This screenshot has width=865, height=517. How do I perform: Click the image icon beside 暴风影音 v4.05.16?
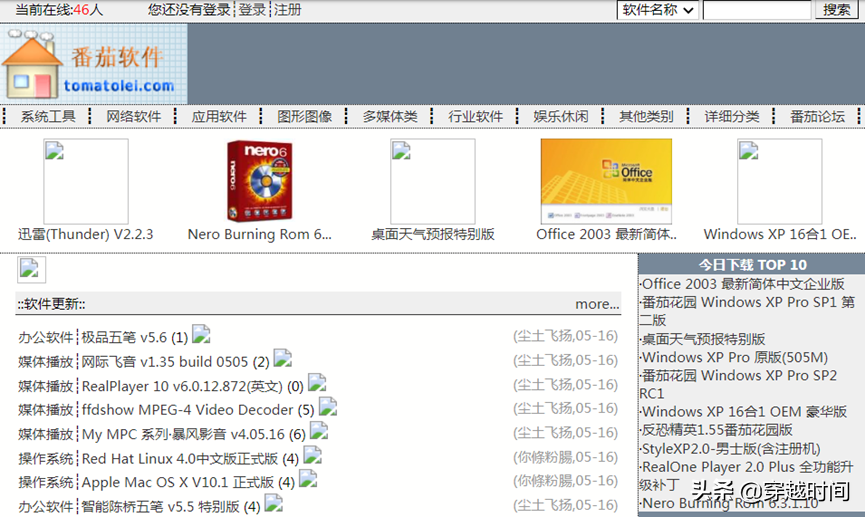[319, 431]
